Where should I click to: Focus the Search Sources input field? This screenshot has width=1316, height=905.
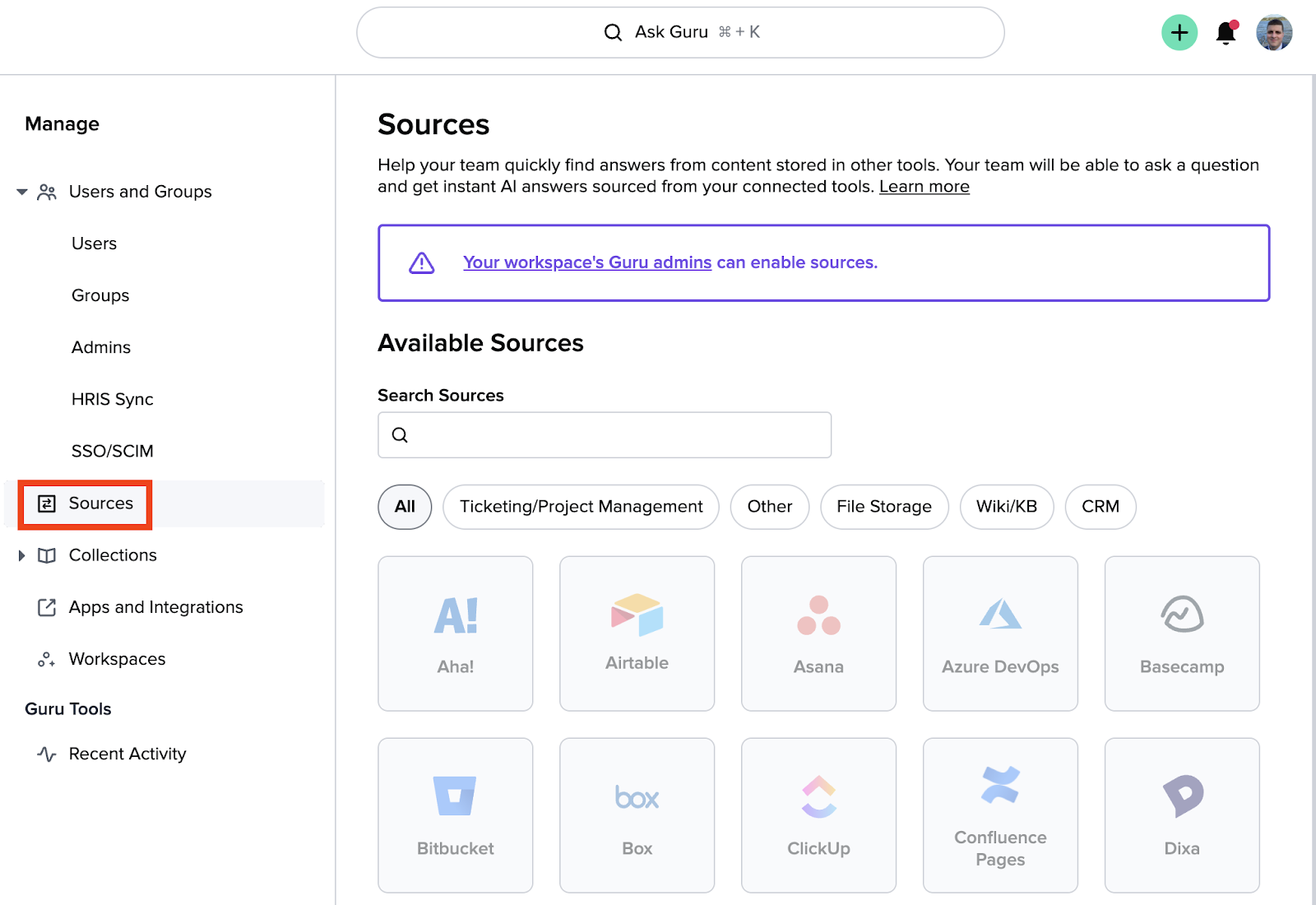point(605,435)
